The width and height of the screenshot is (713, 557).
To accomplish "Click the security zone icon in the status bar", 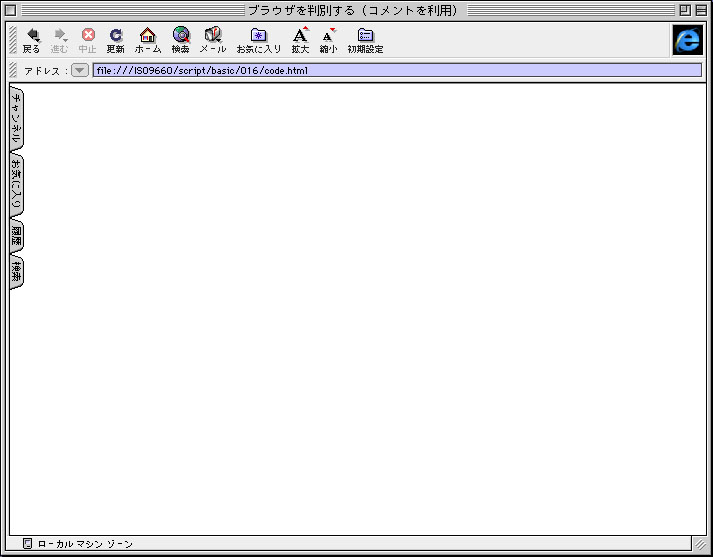I will pos(27,543).
